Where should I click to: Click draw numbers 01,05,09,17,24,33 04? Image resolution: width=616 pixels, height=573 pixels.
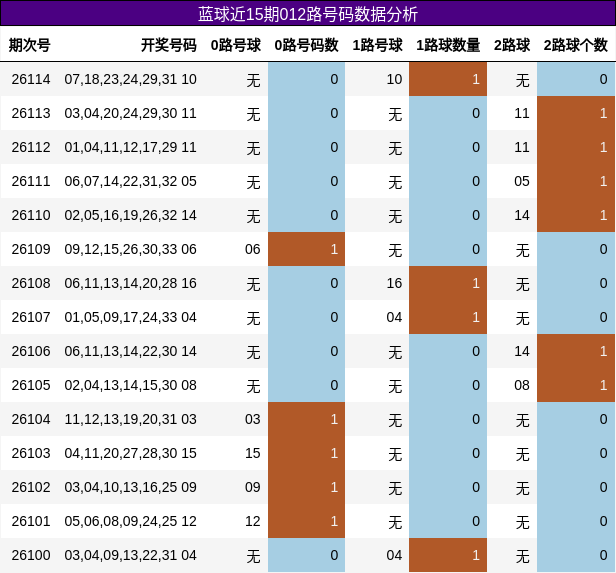coord(130,317)
